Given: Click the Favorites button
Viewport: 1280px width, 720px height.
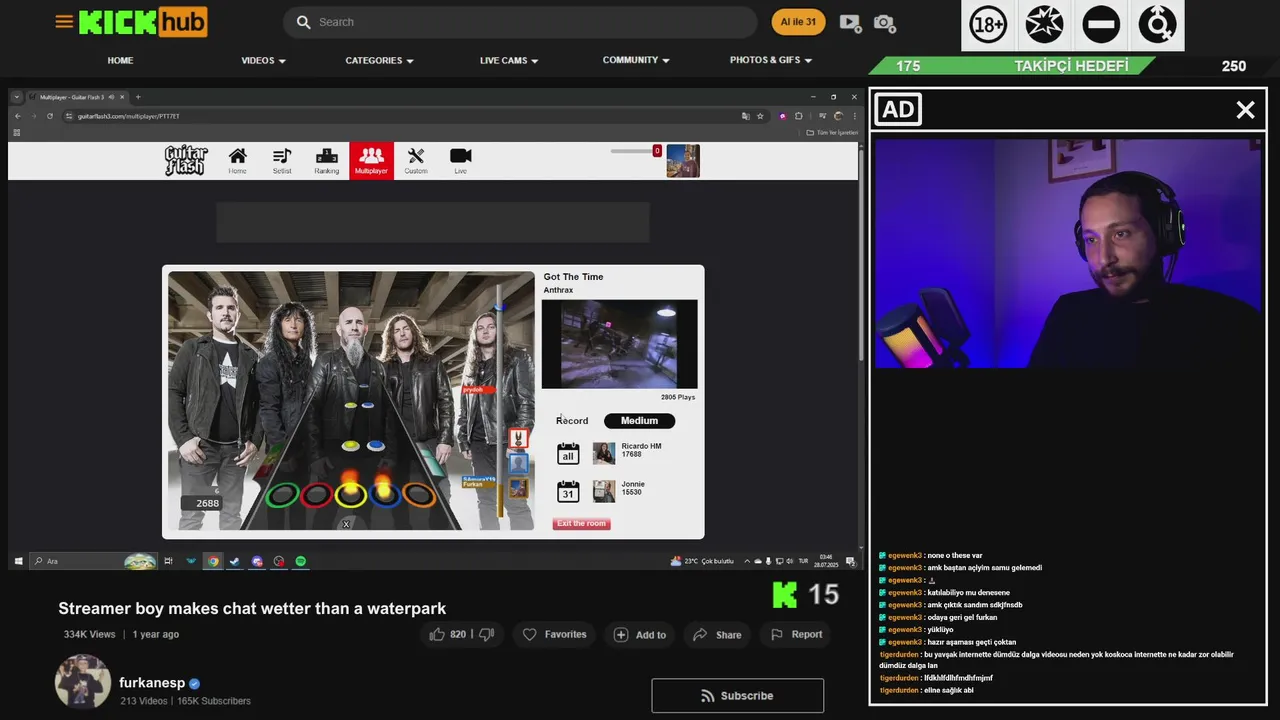Looking at the screenshot, I should (555, 634).
